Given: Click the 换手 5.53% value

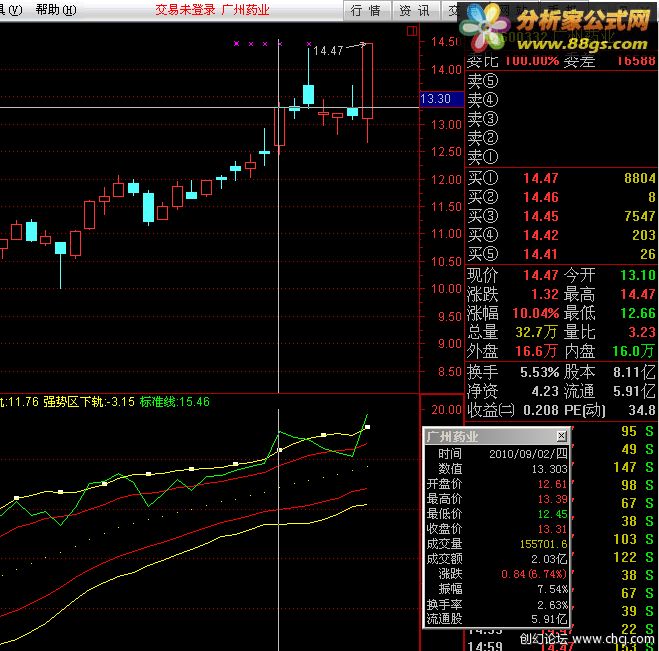Looking at the screenshot, I should coord(540,372).
